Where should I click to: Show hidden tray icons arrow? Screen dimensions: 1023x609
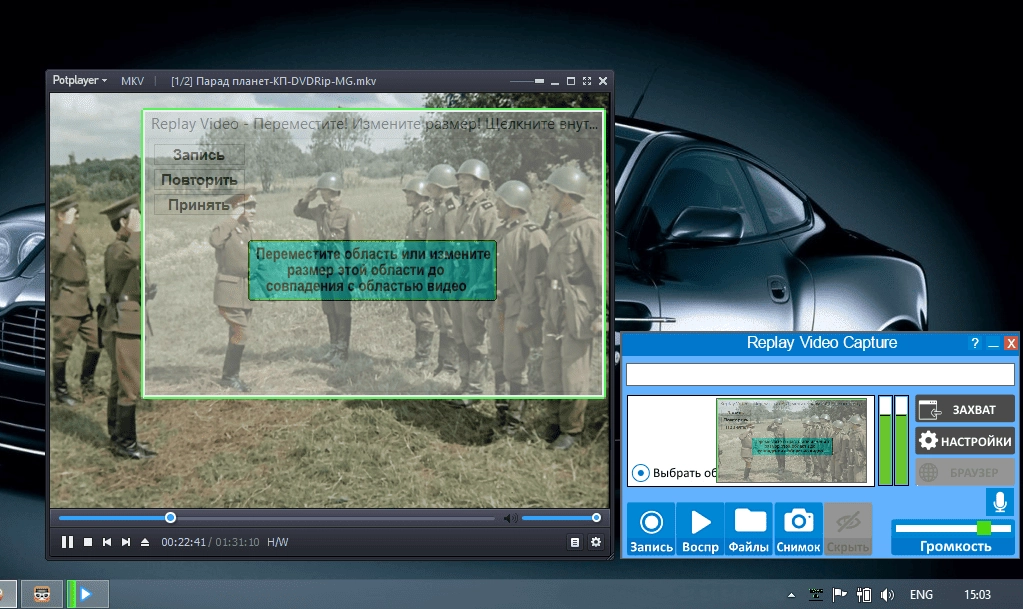(x=791, y=595)
